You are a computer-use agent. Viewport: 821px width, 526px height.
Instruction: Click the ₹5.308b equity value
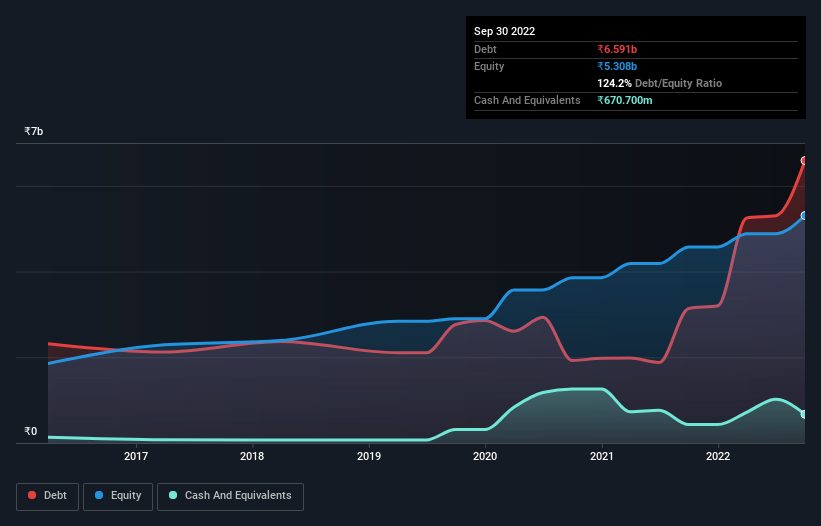coord(617,66)
